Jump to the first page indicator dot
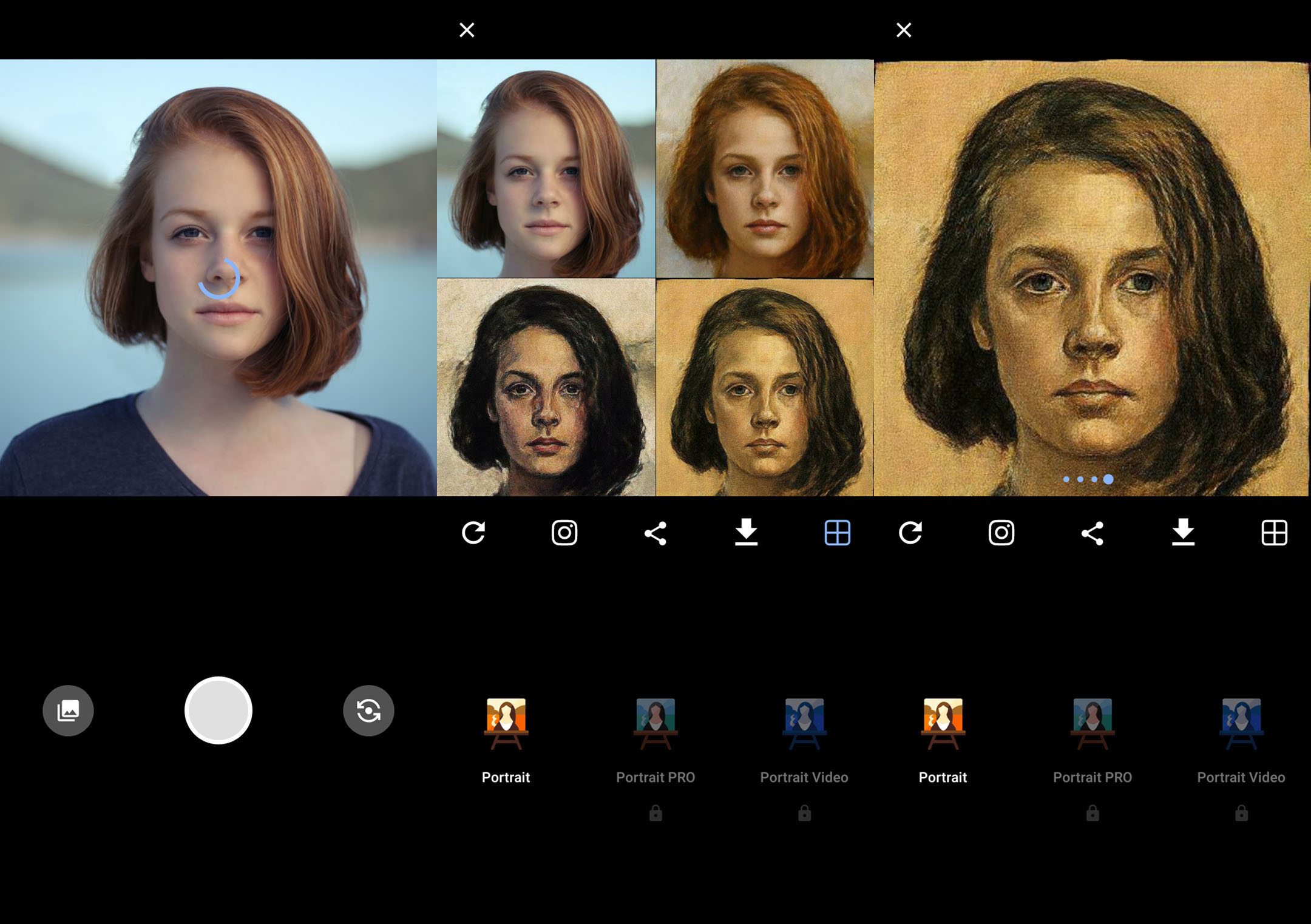 [1066, 479]
